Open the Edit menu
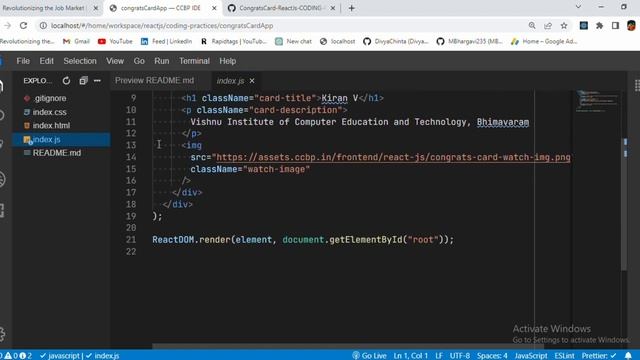 47,61
